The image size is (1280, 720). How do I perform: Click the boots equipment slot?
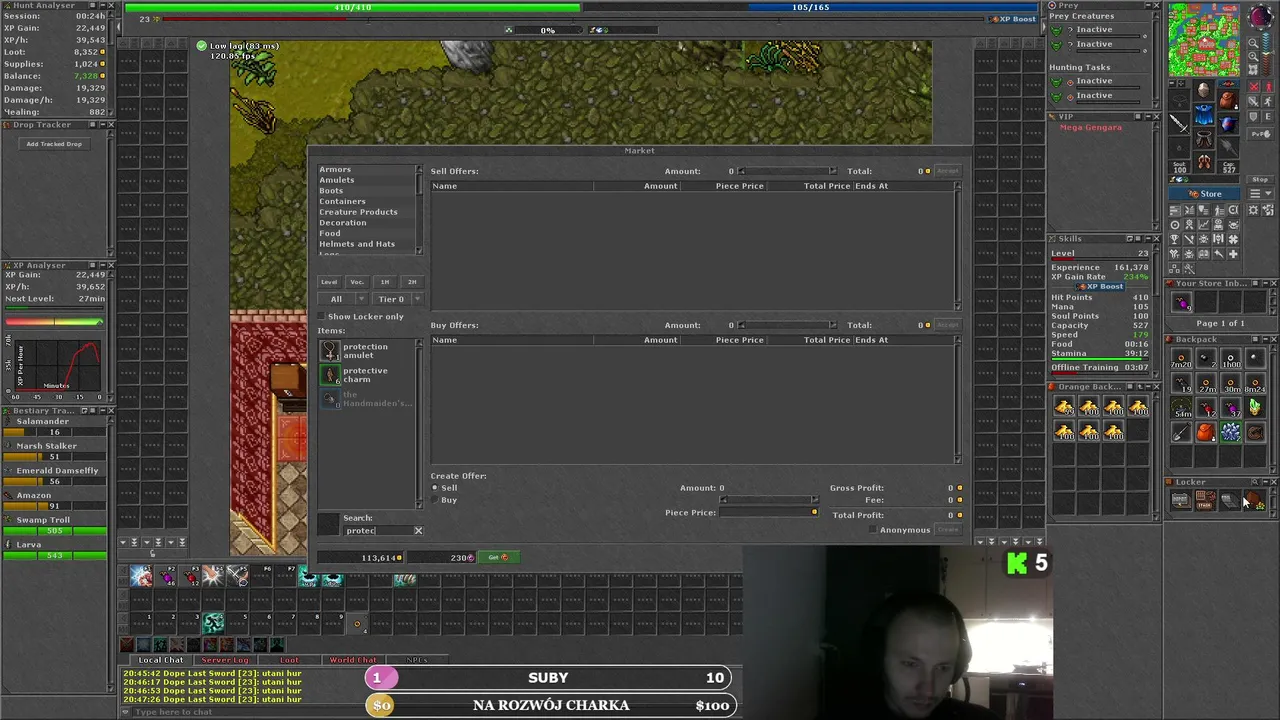[x=1203, y=162]
